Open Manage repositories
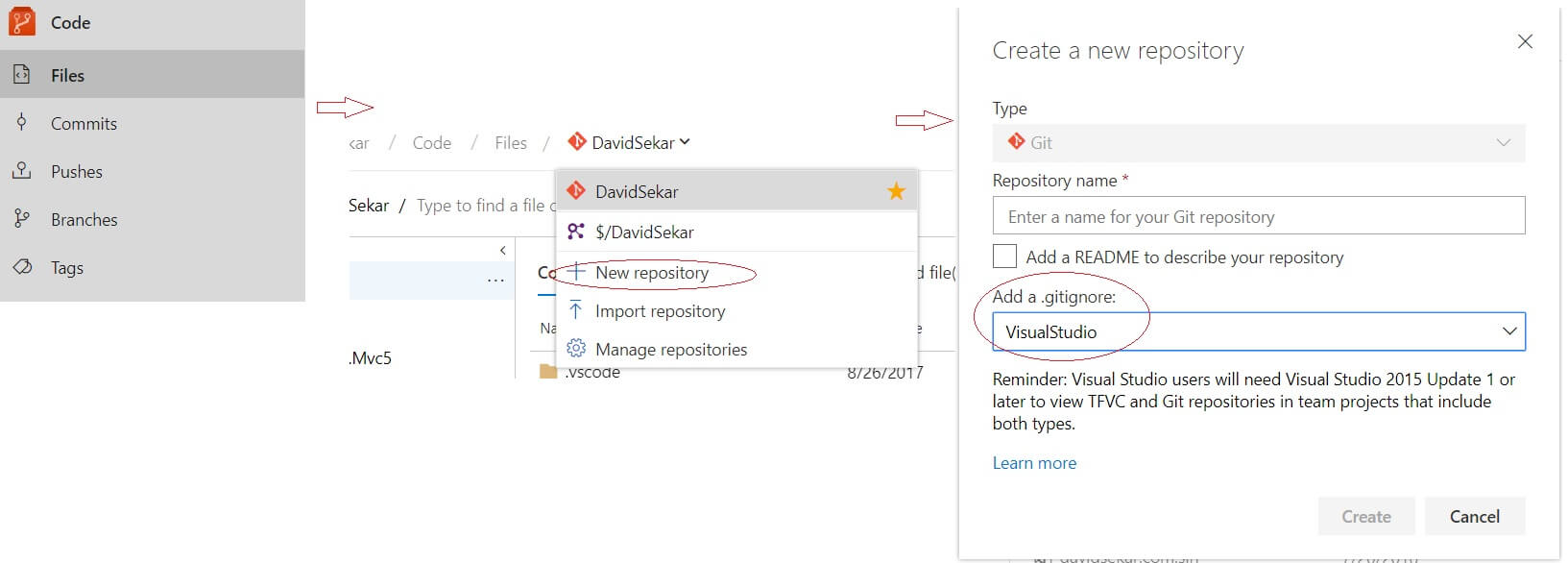The image size is (1568, 563). pos(736,350)
